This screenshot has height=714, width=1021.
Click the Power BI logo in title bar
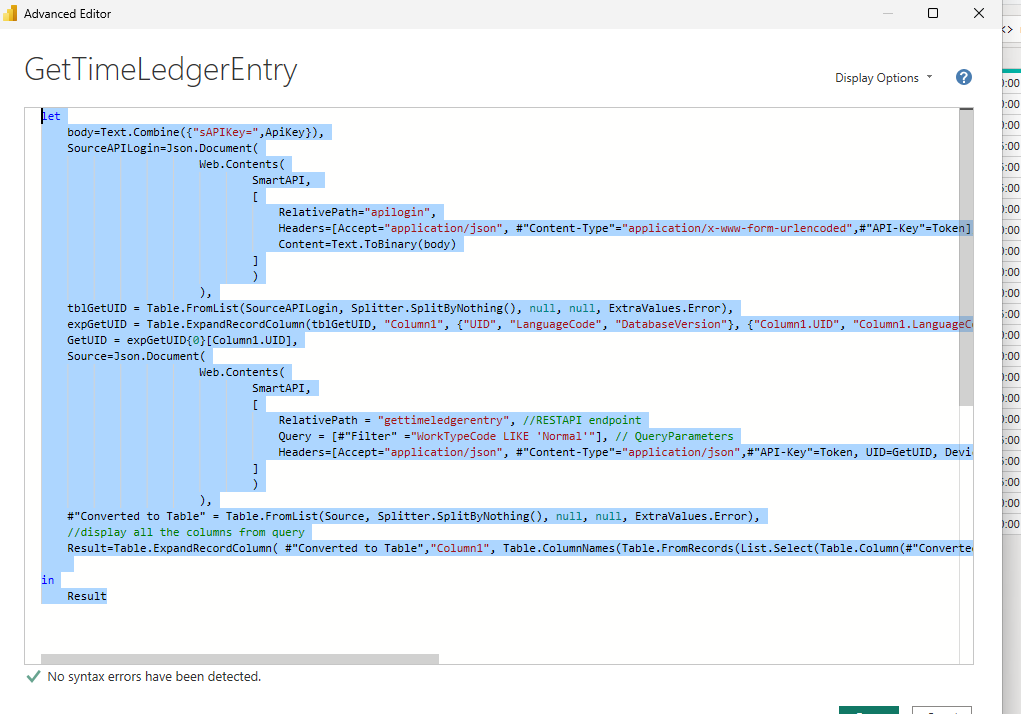pyautogui.click(x=10, y=14)
